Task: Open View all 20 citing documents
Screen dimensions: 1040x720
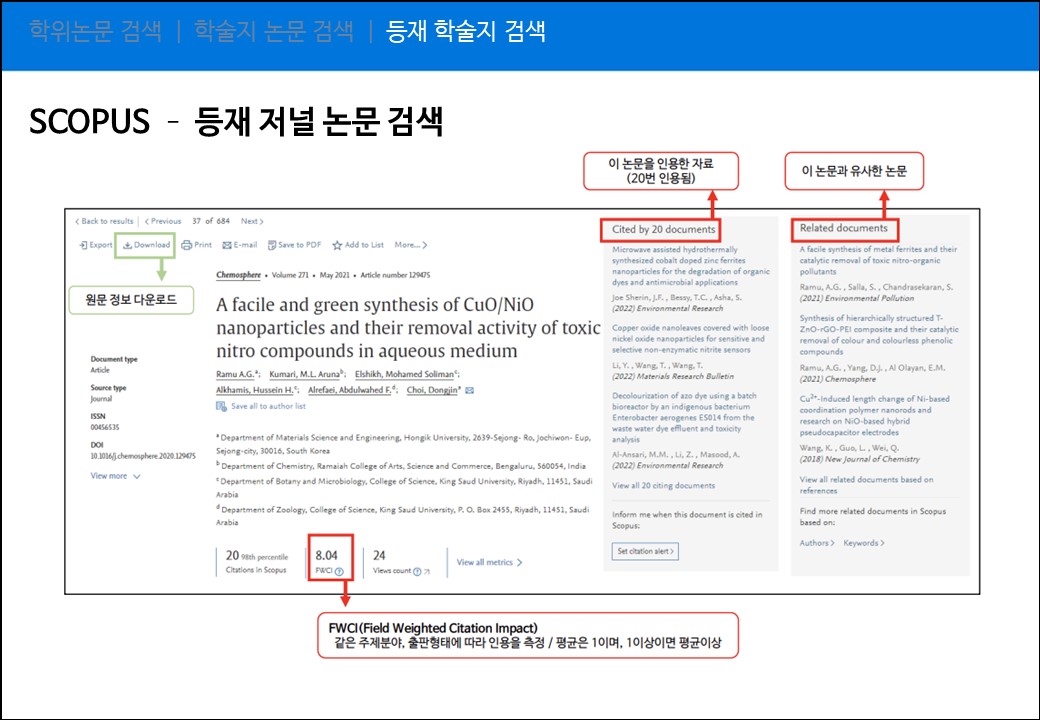Action: coord(663,486)
